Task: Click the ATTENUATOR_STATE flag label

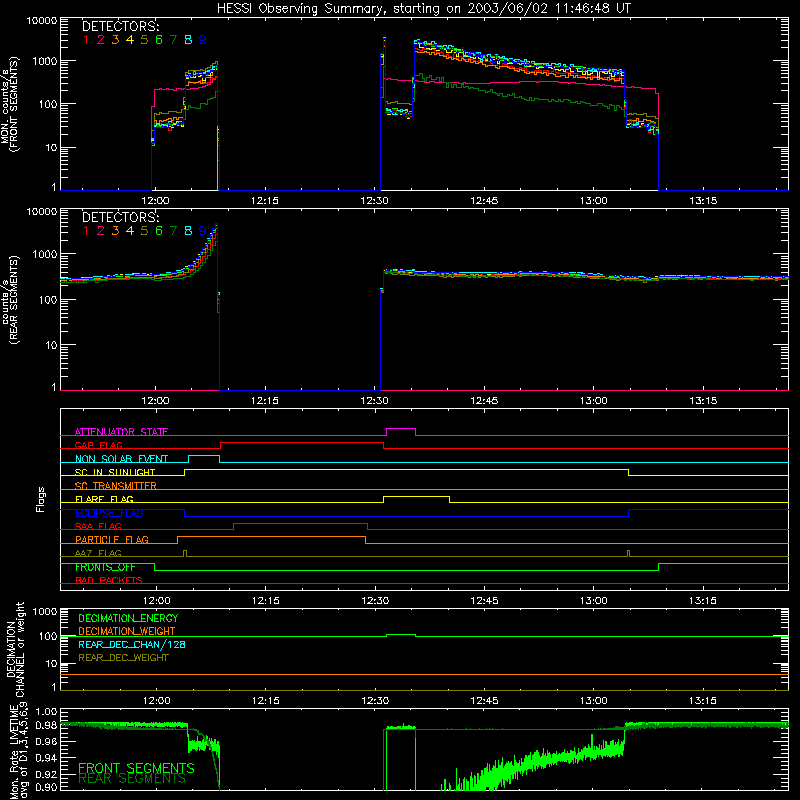Action: [121, 432]
